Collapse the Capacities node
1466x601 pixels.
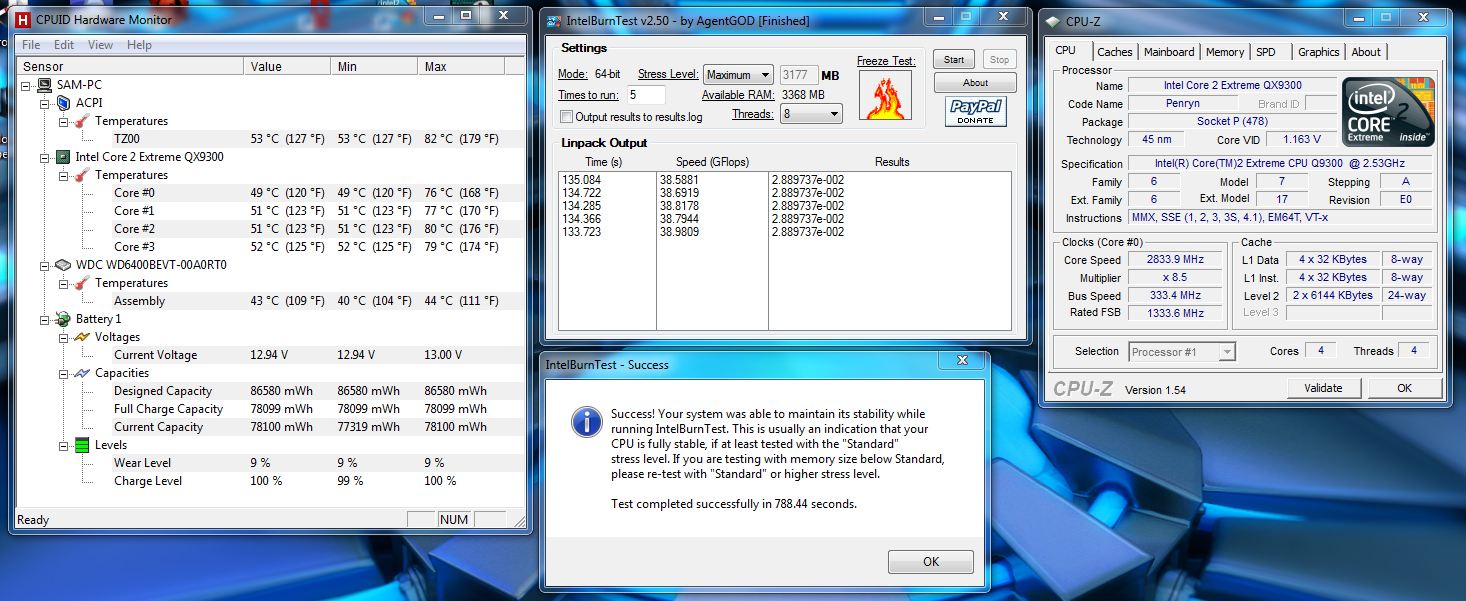tap(63, 373)
